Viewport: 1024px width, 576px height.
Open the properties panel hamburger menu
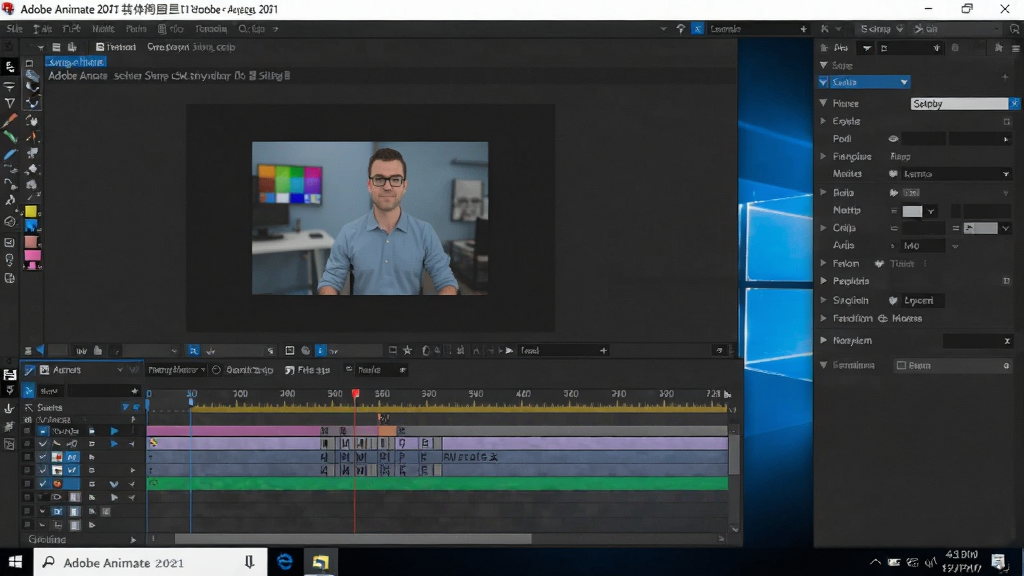tap(1016, 48)
